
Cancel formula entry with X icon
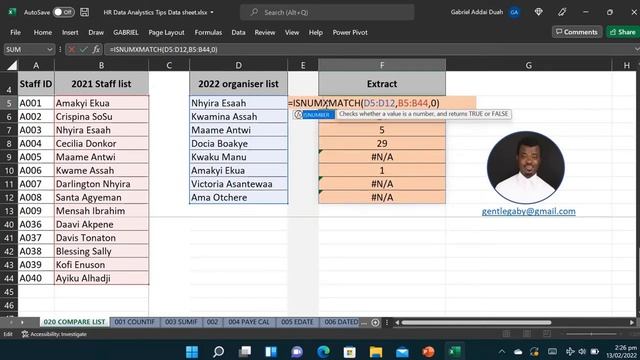coord(72,49)
